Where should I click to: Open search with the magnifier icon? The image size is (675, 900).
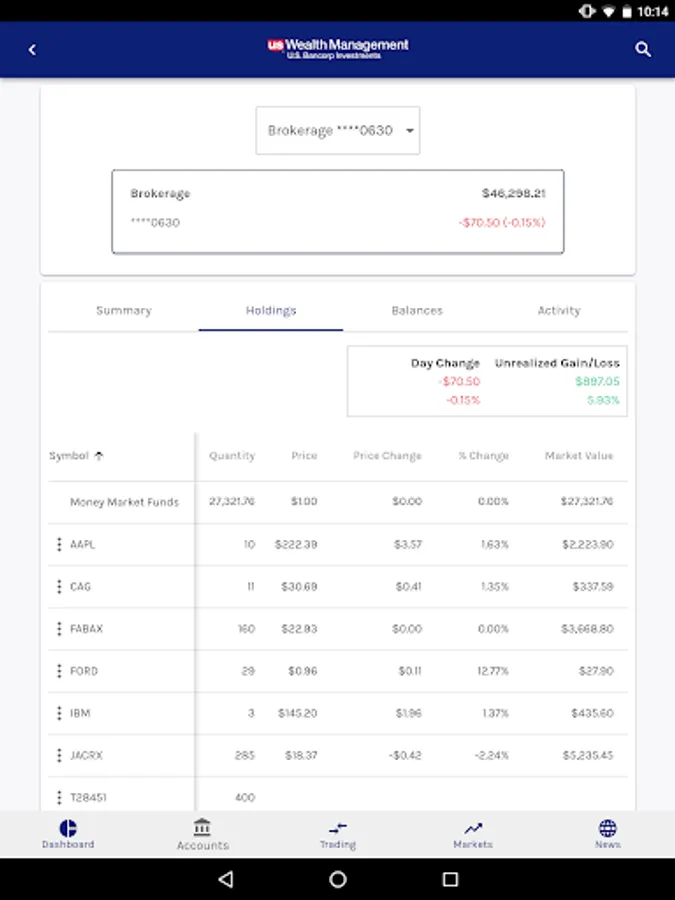pyautogui.click(x=643, y=49)
